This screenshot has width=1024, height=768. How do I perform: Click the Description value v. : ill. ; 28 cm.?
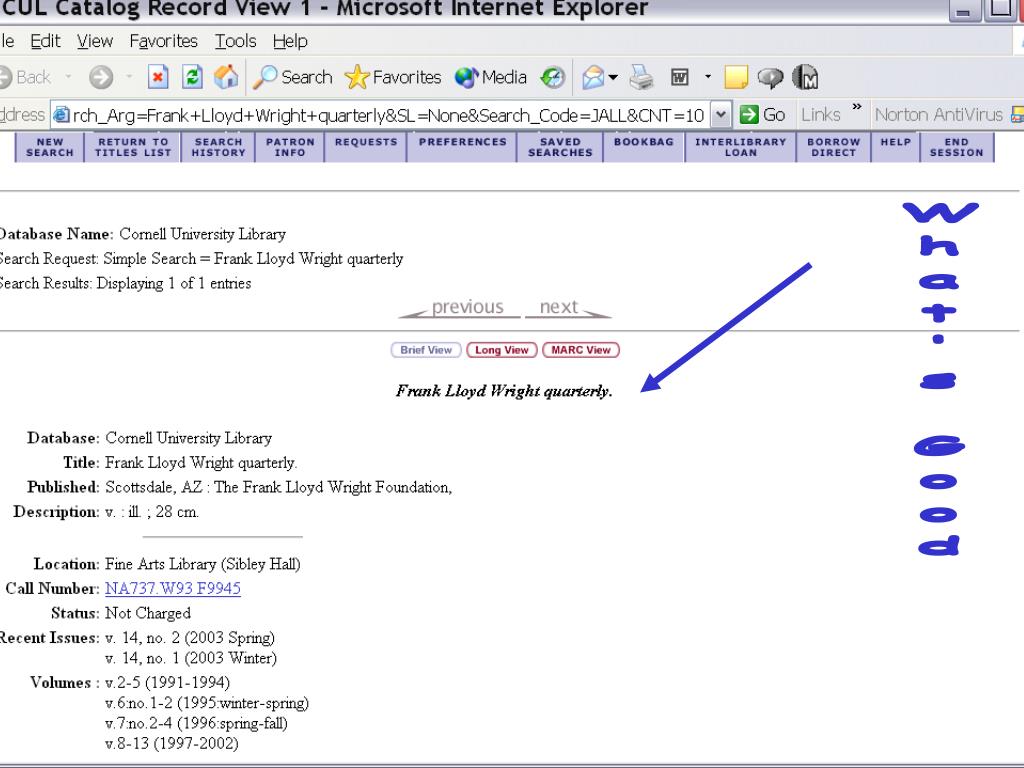[152, 512]
